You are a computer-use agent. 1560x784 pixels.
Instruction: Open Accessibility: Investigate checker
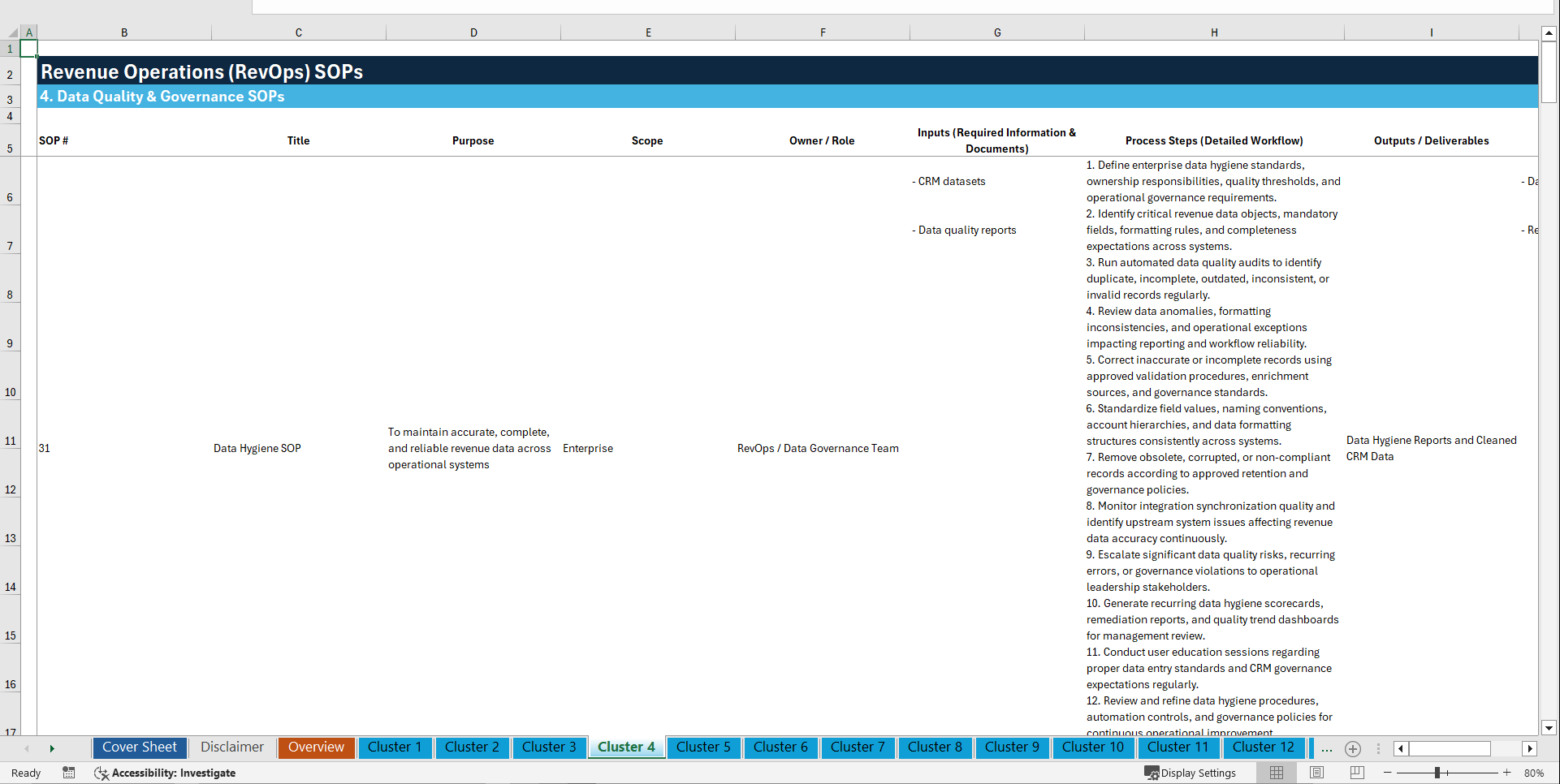(x=165, y=773)
